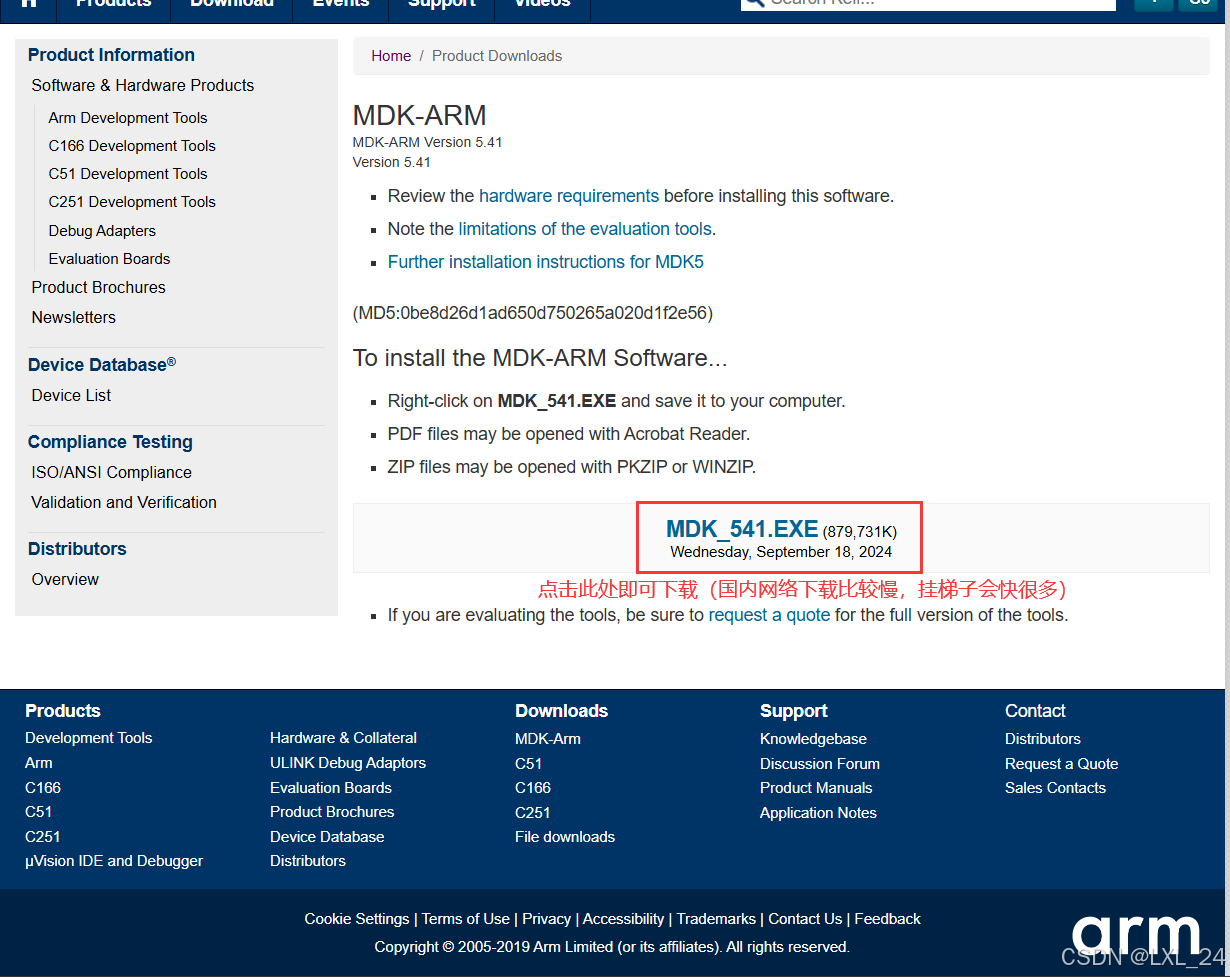1230x977 pixels.
Task: Open C51 in footer Downloads column
Action: tap(528, 764)
